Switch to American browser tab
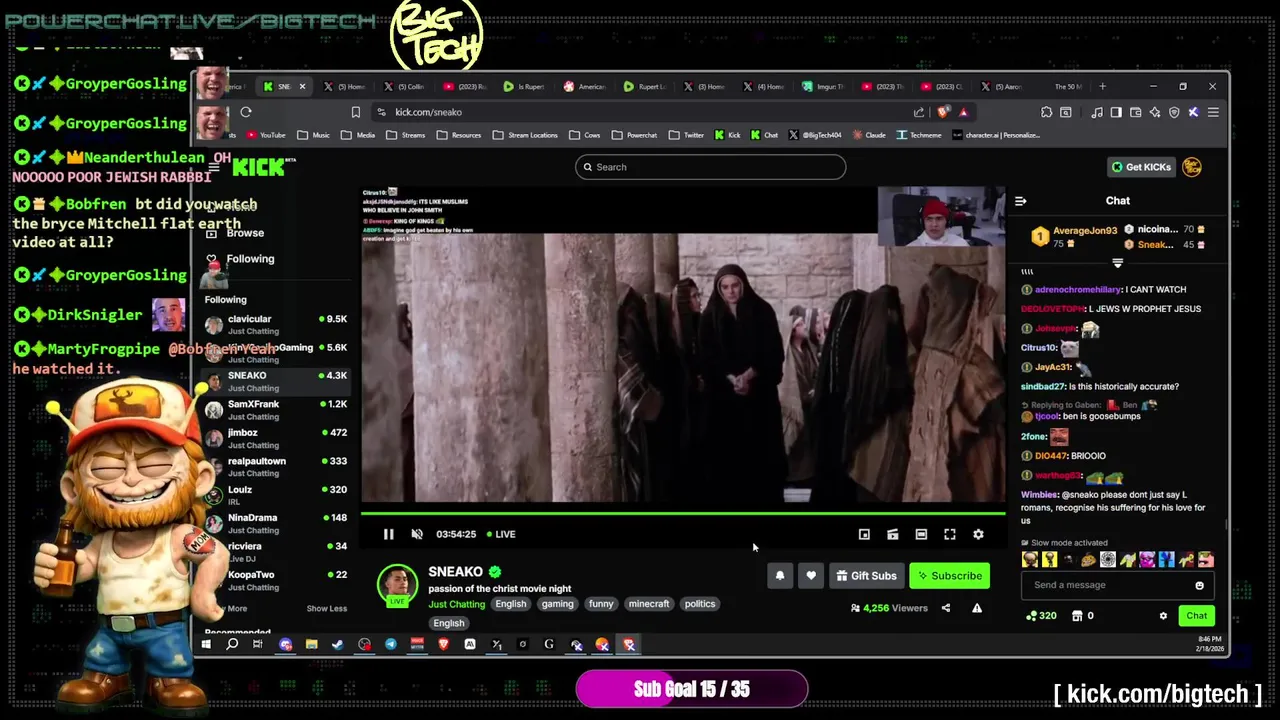 pyautogui.click(x=585, y=87)
